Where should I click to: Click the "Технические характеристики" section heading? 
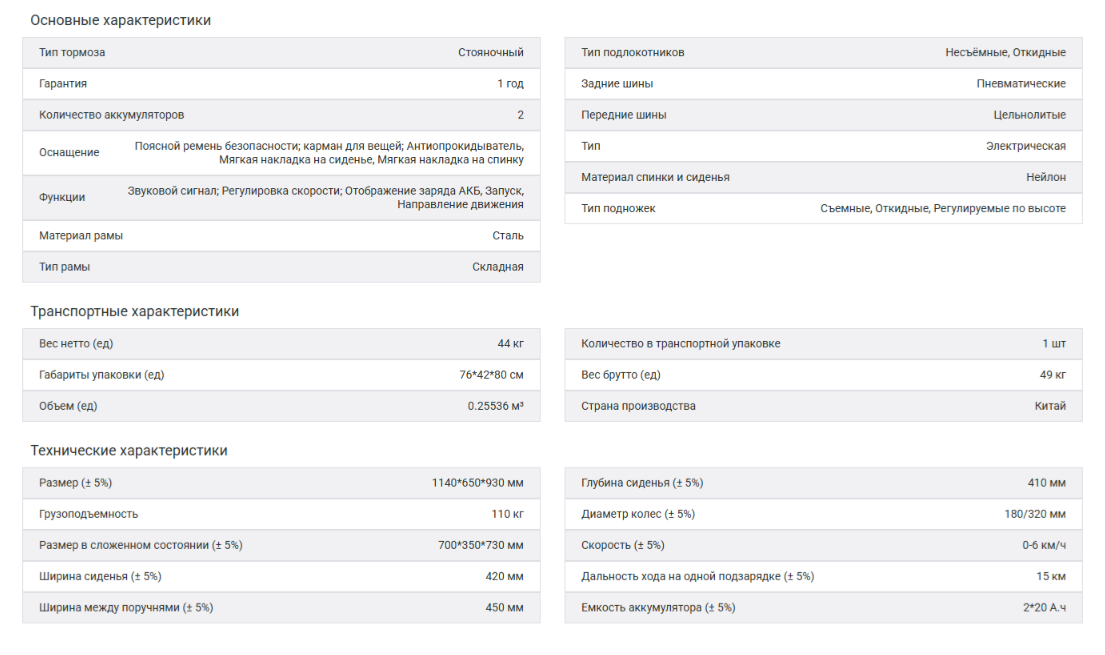[x=128, y=450]
